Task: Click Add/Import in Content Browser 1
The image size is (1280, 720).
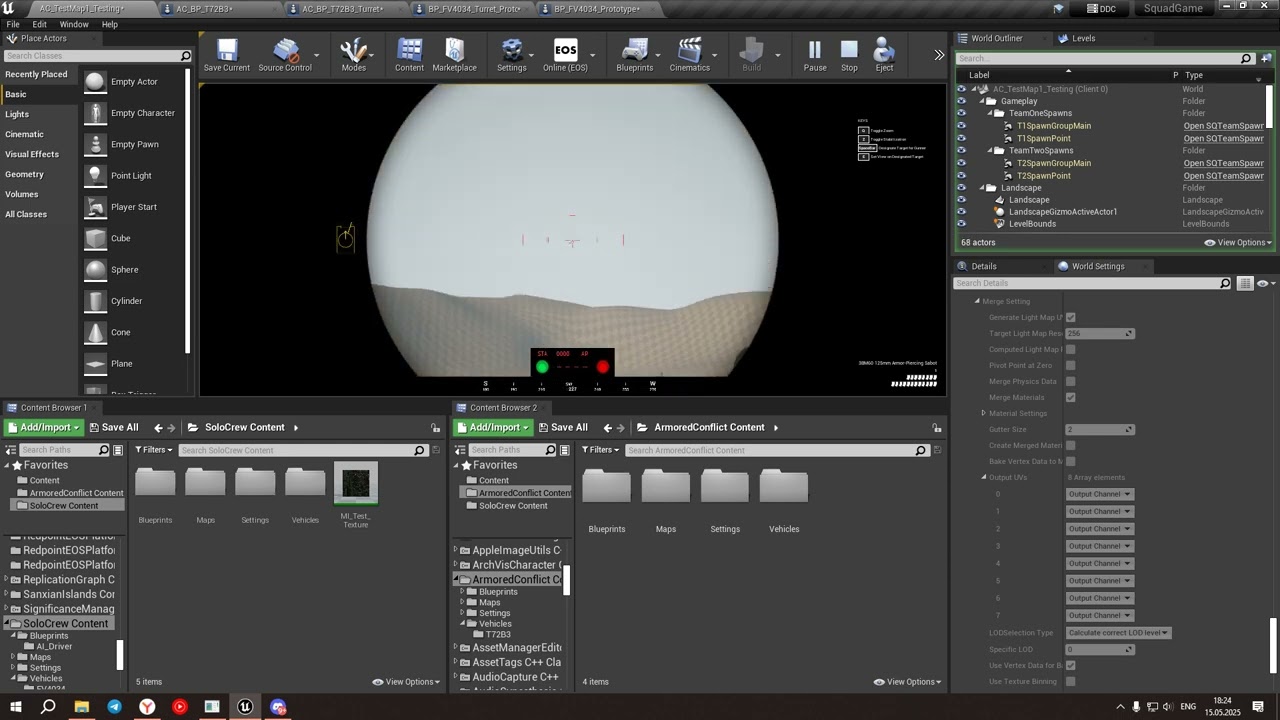Action: point(45,427)
